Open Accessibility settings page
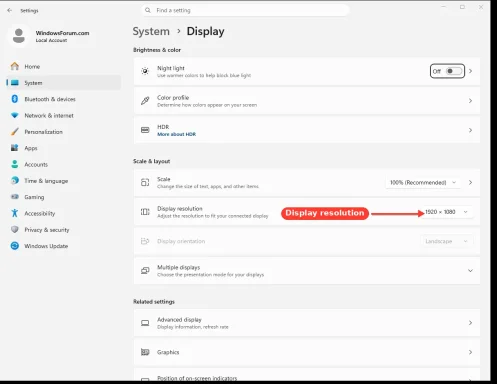This screenshot has width=497, height=384. tap(63, 213)
